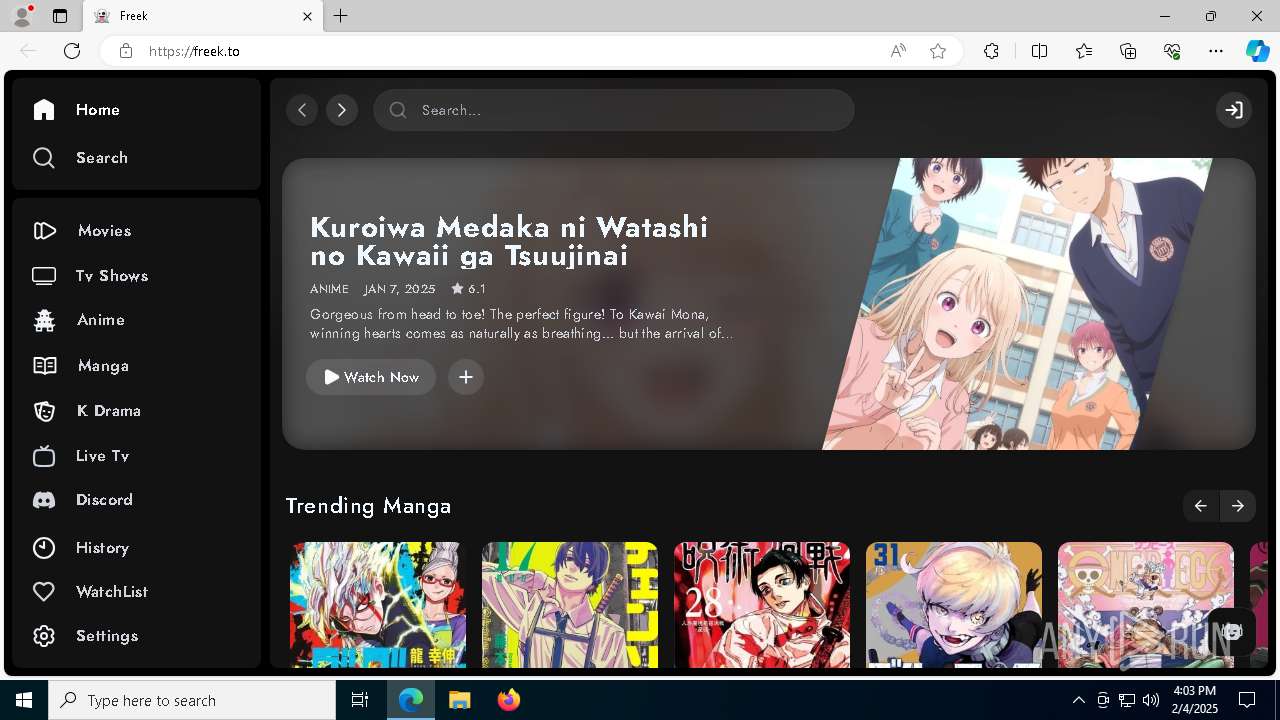
Task: Click the Settings label
Action: pyautogui.click(x=107, y=636)
